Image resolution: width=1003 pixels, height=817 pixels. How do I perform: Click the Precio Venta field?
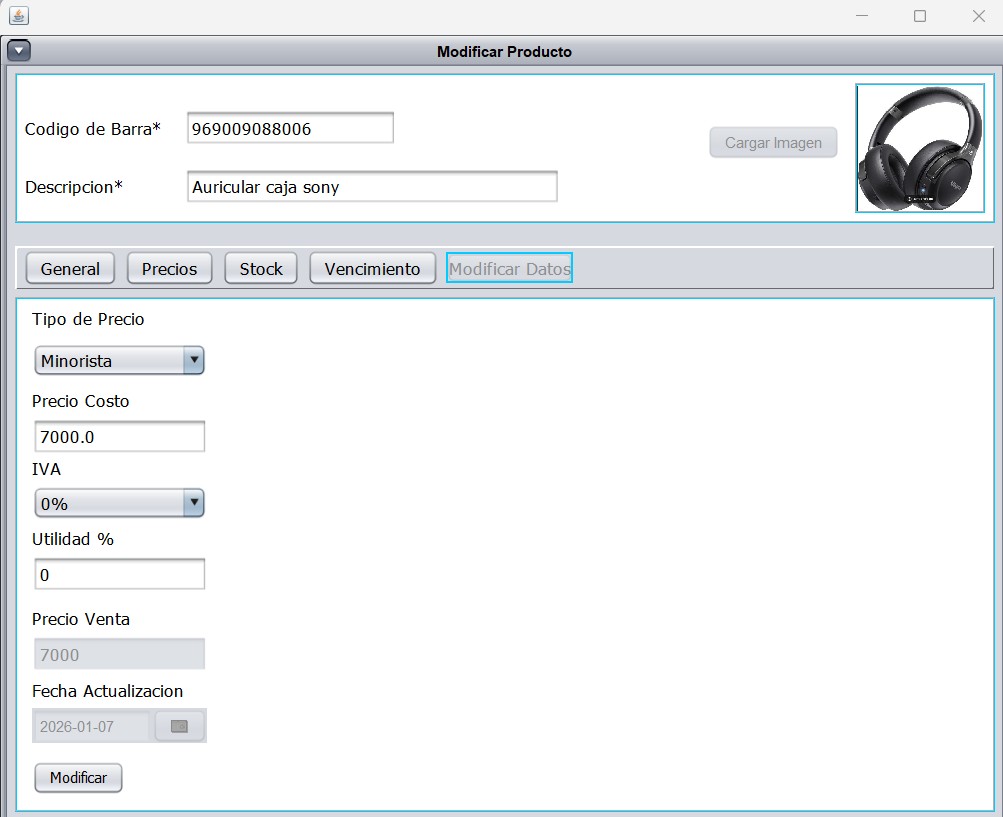click(x=119, y=655)
